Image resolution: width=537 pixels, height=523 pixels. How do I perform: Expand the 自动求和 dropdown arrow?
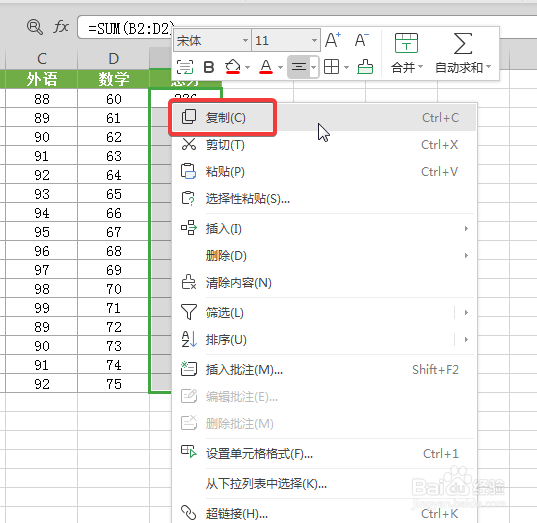tap(488, 66)
